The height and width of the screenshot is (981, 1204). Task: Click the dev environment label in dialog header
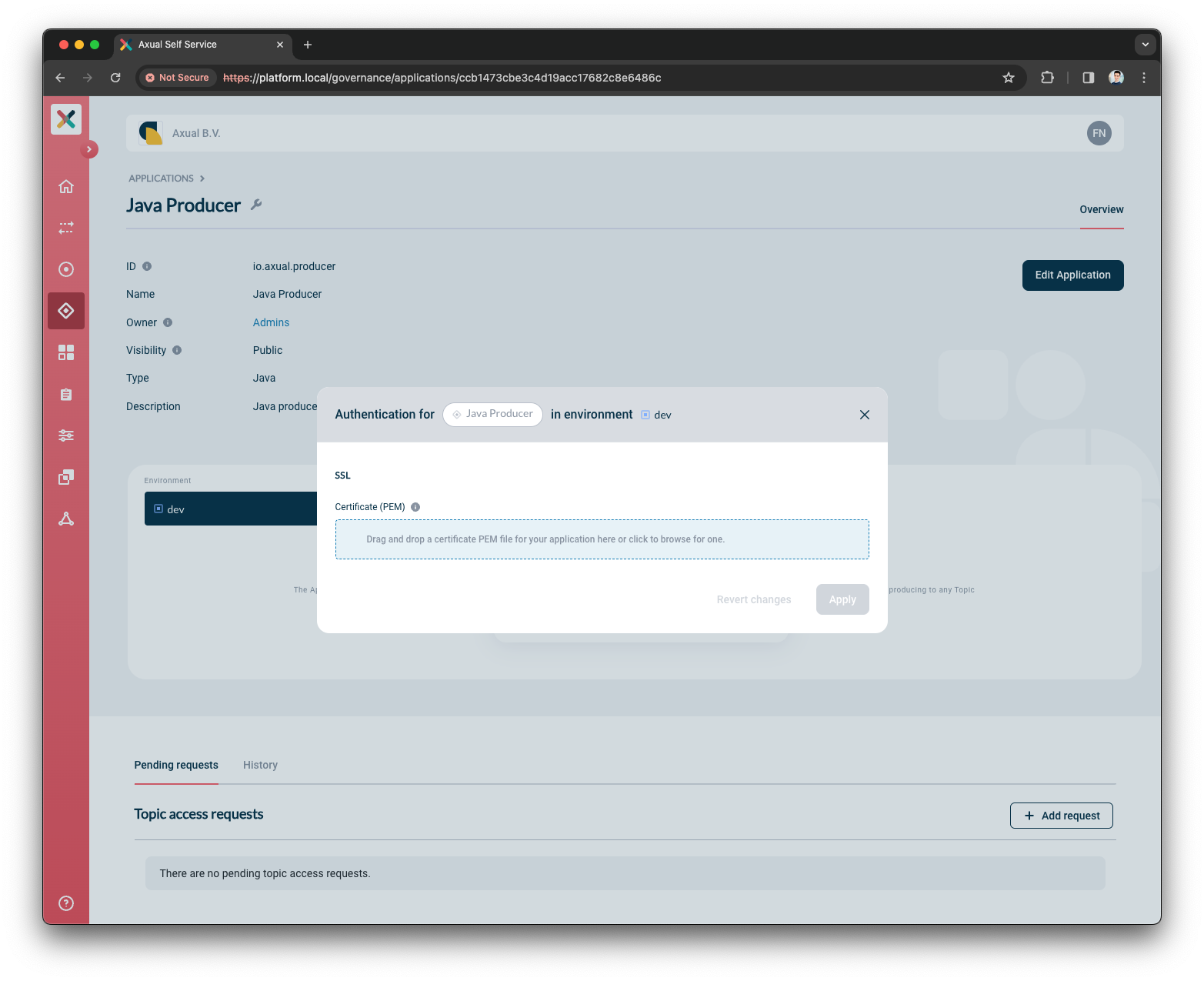656,415
